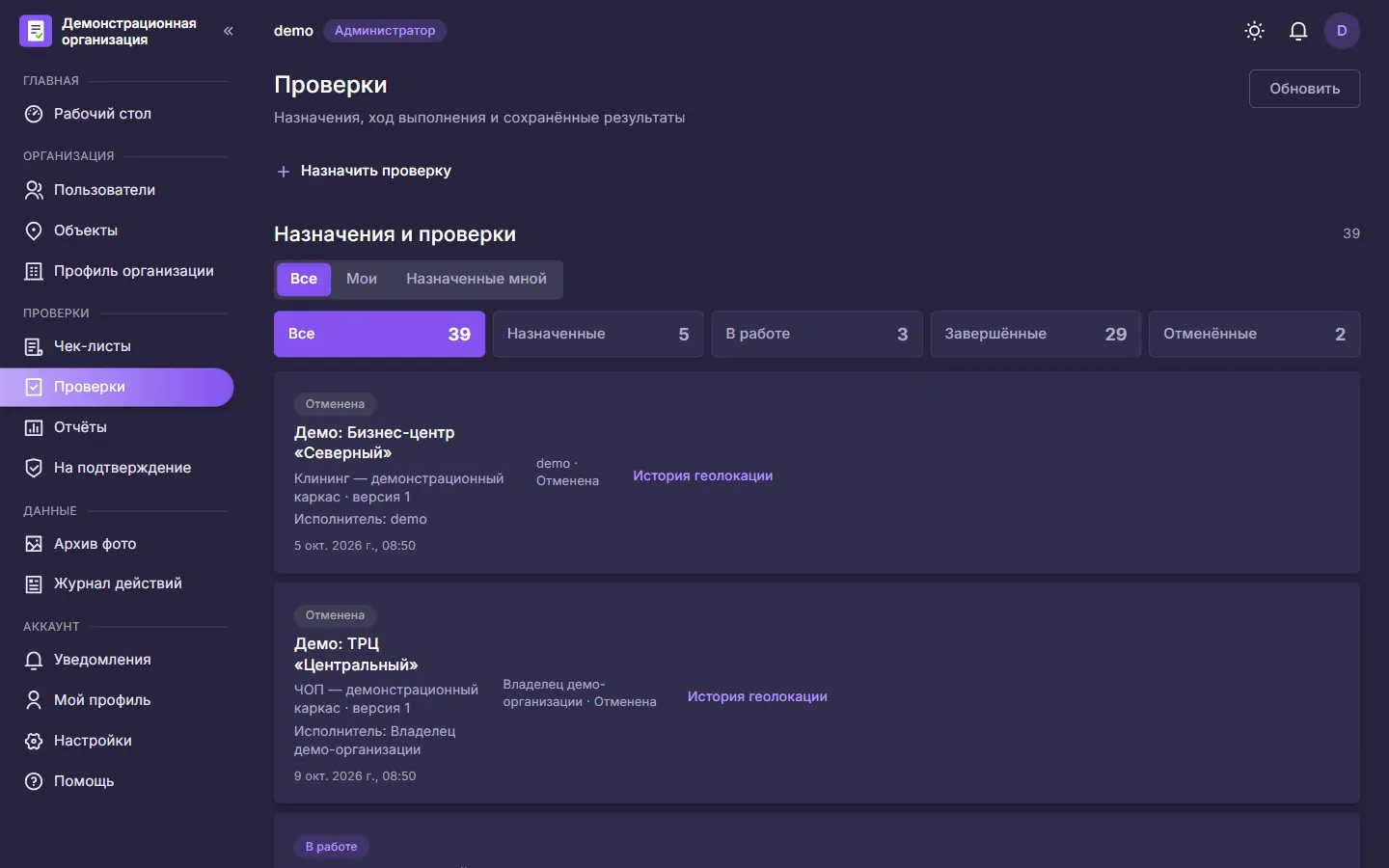Screen dimensions: 1389x868
Task: Click the date 9 окт. 2026 г., 08:50
Action: 355,776
